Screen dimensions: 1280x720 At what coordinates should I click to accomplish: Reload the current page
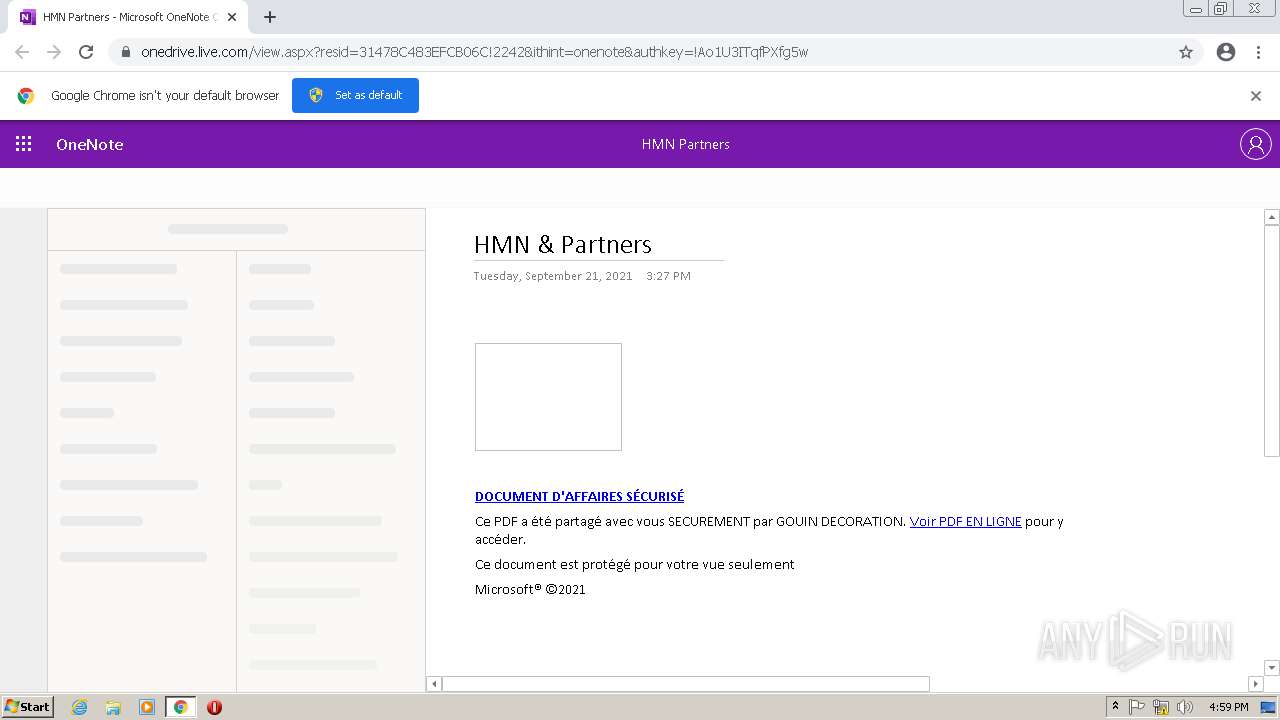point(86,52)
